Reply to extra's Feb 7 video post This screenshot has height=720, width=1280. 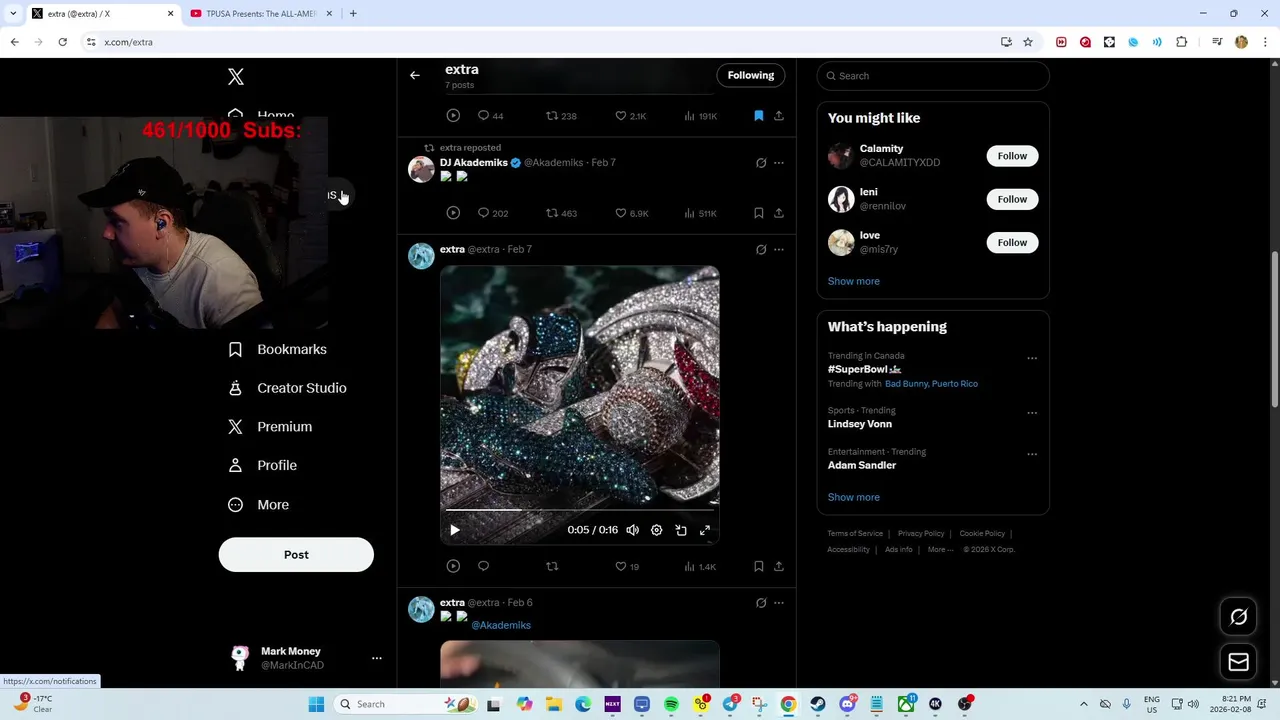coord(484,566)
